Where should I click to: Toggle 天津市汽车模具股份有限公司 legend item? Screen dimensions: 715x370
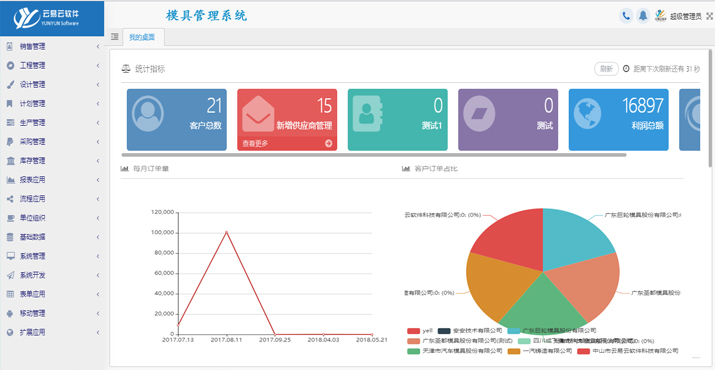tap(455, 351)
